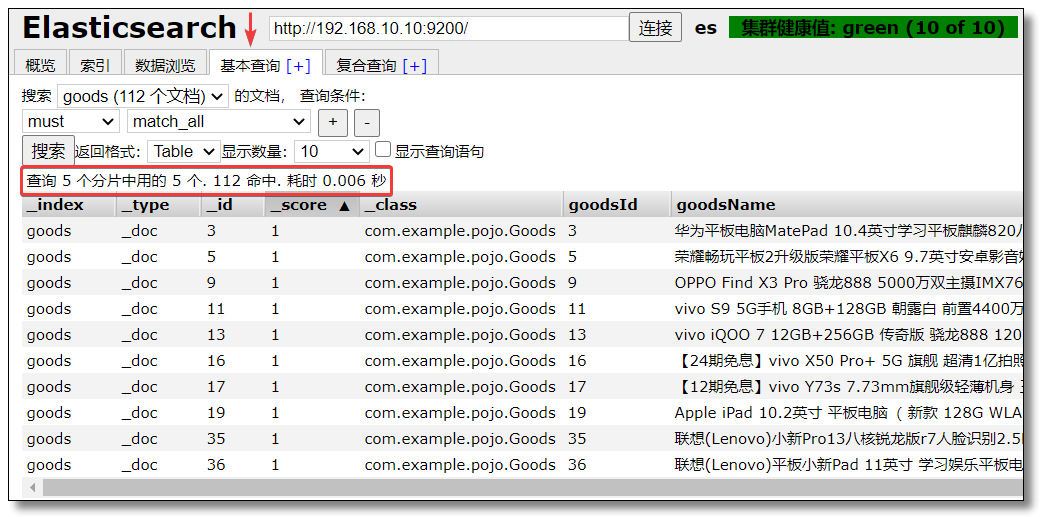The image size is (1040, 517).
Task: Add new basic query with [+] after 基本查询
Action: [298, 65]
